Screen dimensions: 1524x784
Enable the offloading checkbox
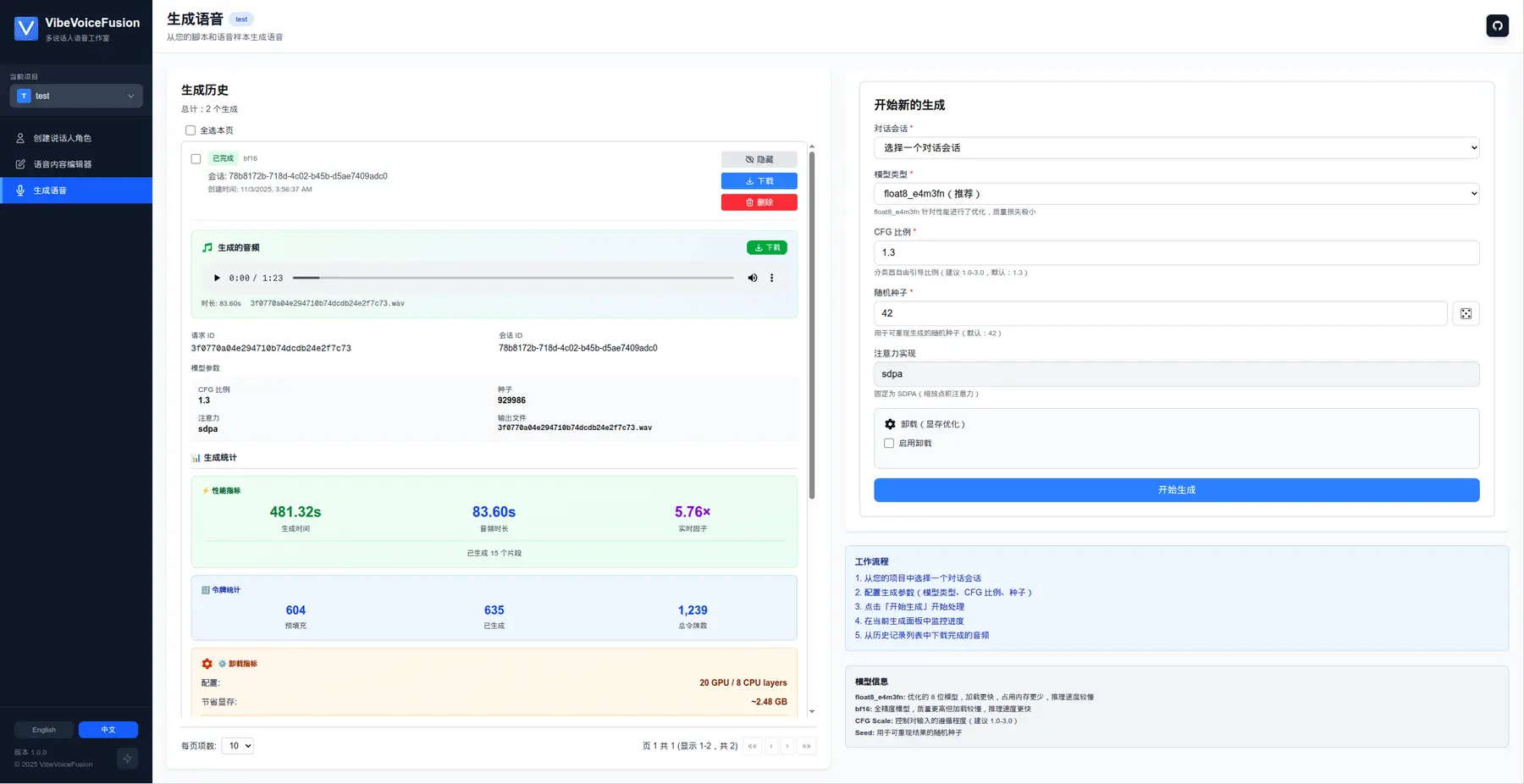(889, 443)
